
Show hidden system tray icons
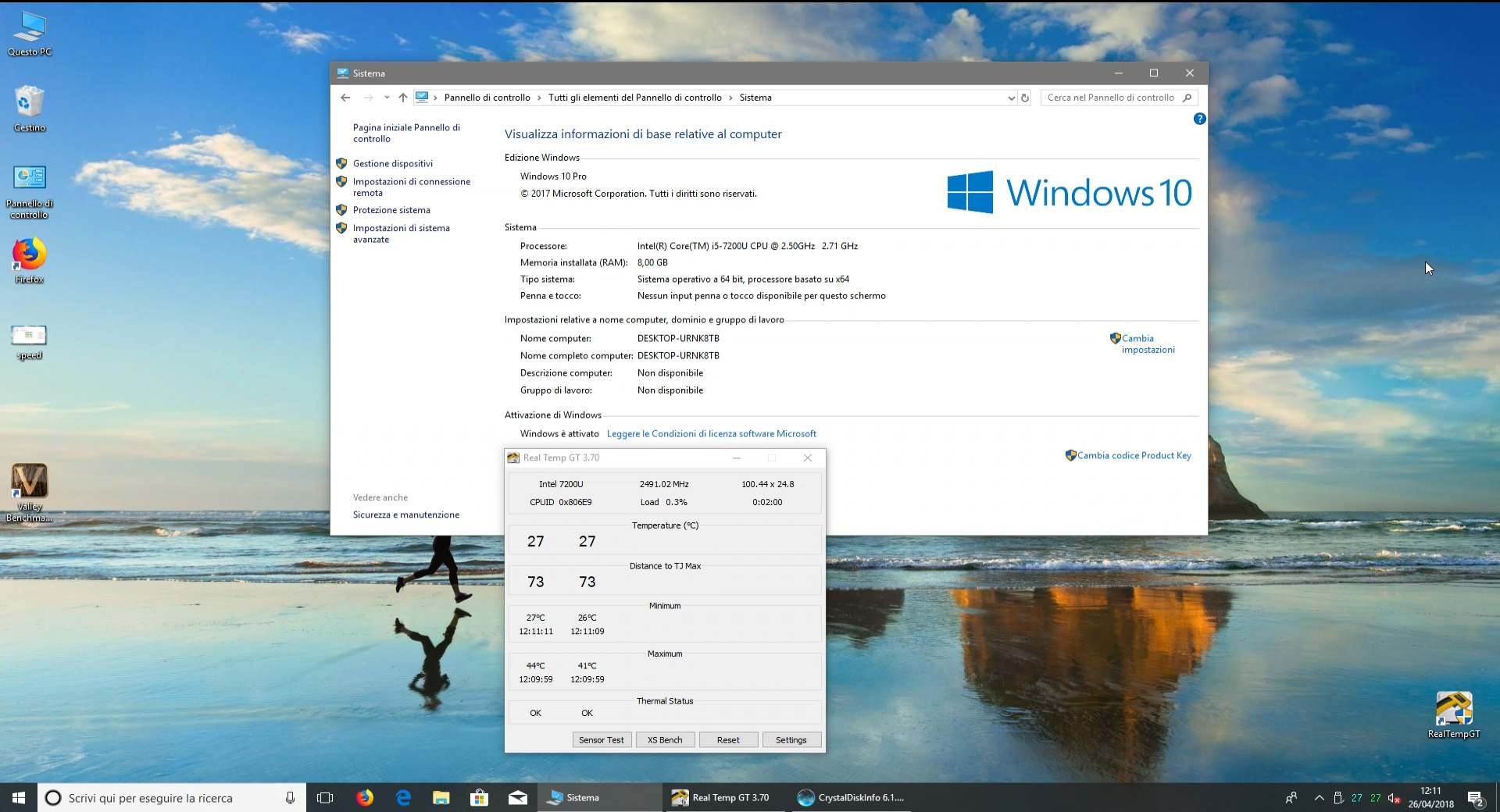[1319, 798]
